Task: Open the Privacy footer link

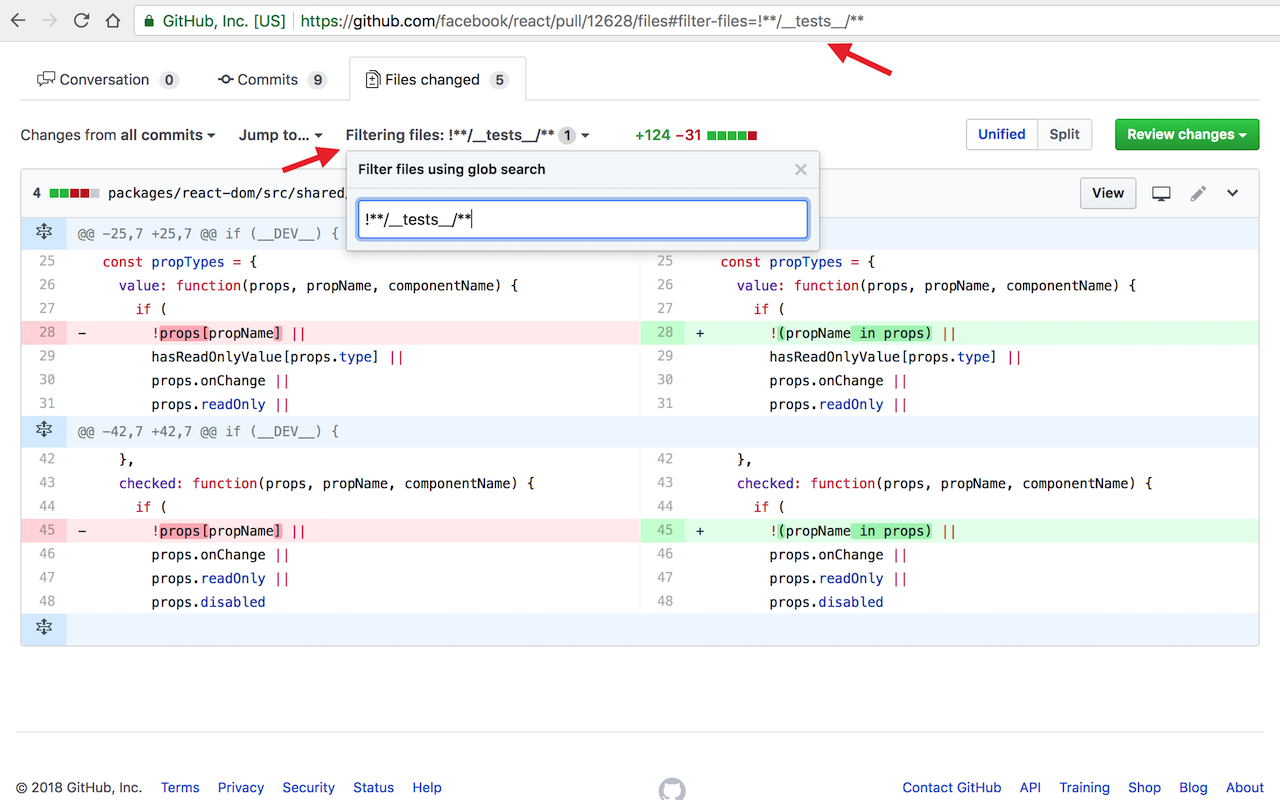Action: click(241, 788)
